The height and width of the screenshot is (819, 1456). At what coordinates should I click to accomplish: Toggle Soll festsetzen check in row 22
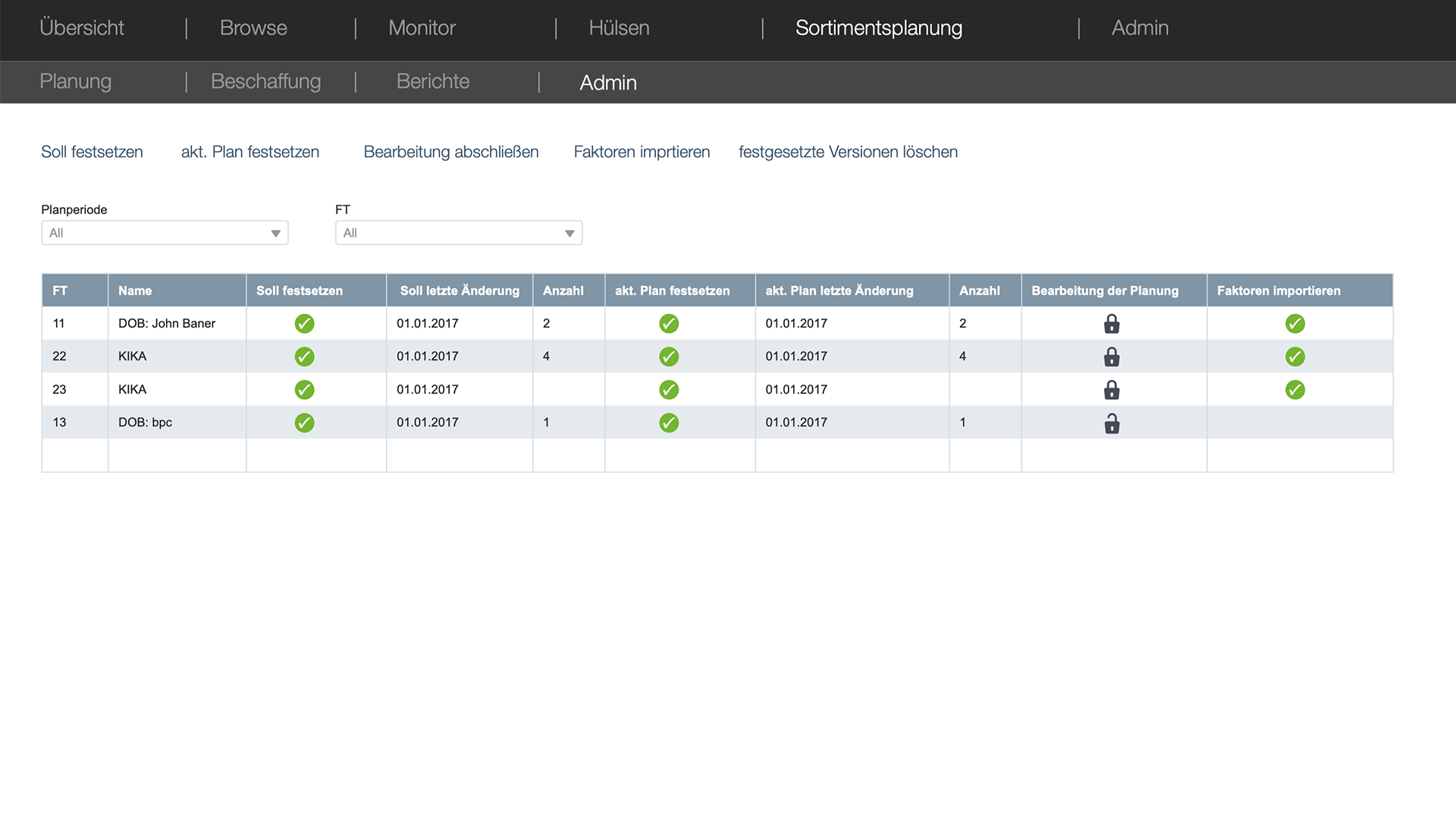click(304, 356)
